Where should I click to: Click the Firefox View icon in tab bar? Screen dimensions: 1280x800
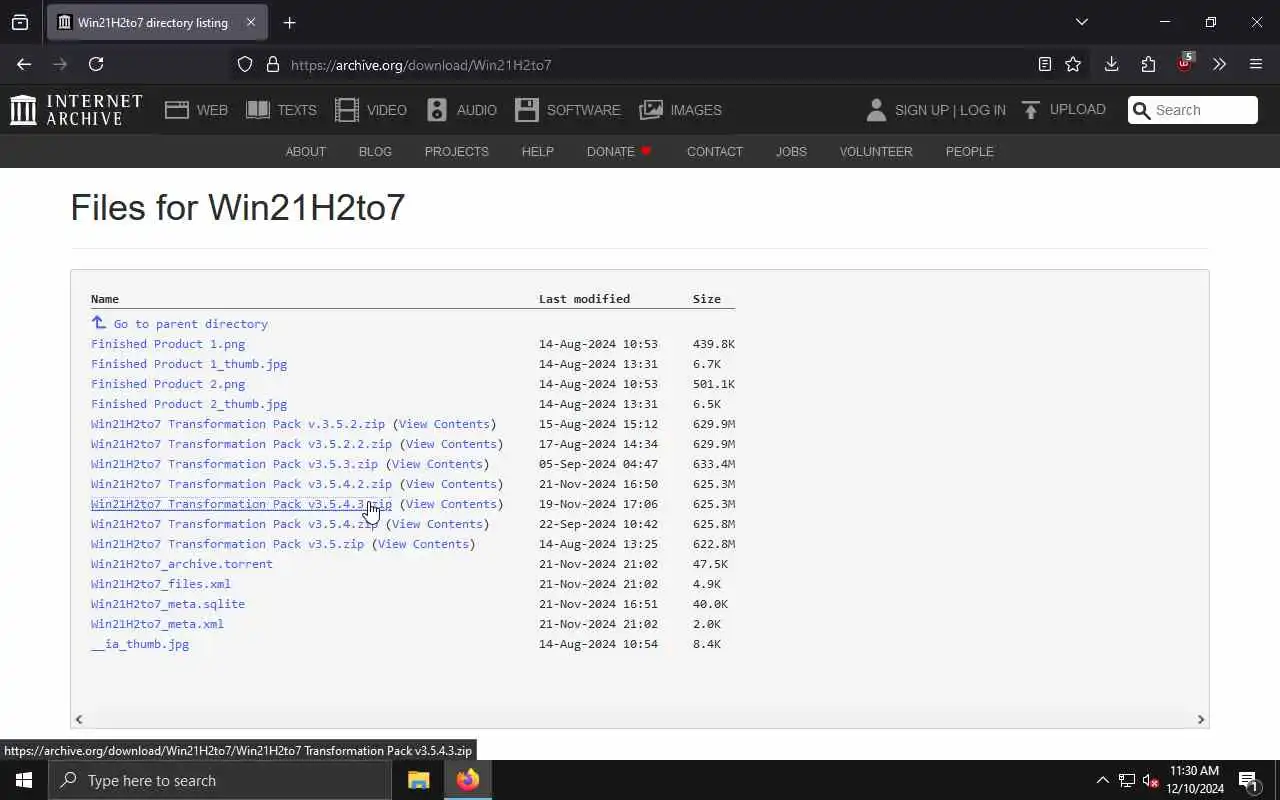point(20,22)
